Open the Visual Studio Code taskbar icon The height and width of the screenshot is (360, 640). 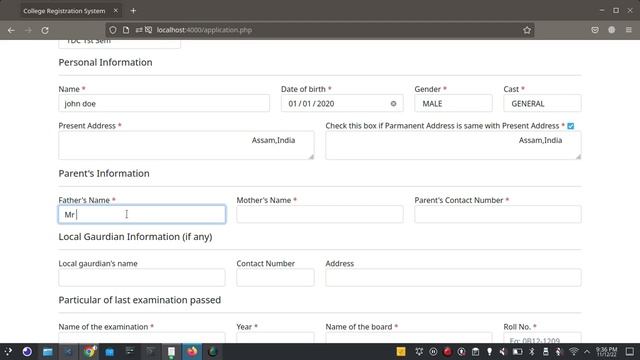[x=68, y=351]
